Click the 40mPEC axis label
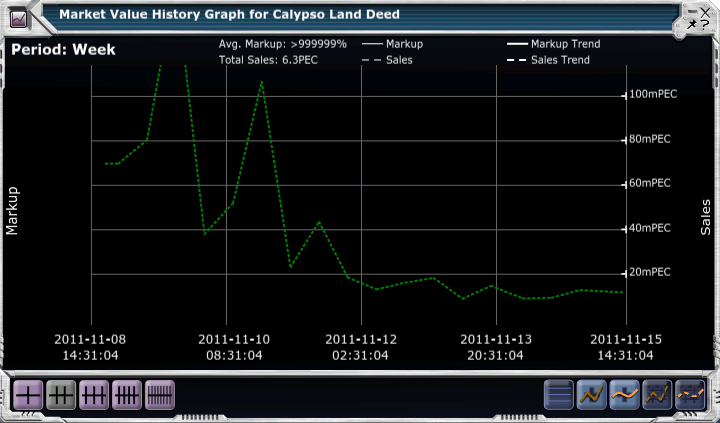Image resolution: width=720 pixels, height=423 pixels. tap(650, 228)
